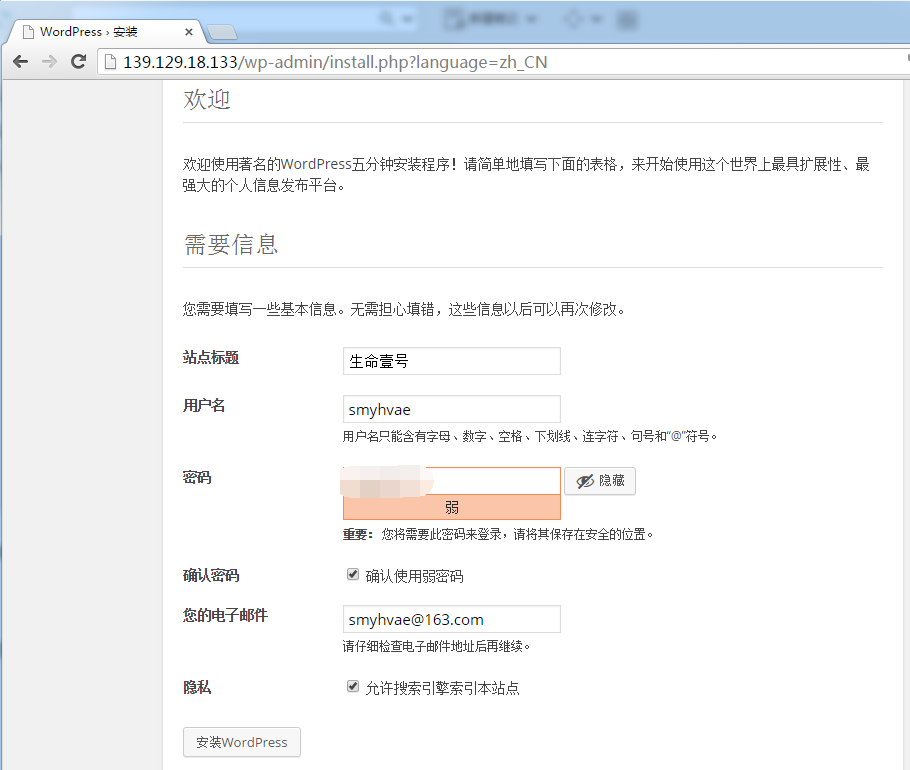Click the page icon in the address bar
Screen dimensions: 910x770
[x=110, y=62]
